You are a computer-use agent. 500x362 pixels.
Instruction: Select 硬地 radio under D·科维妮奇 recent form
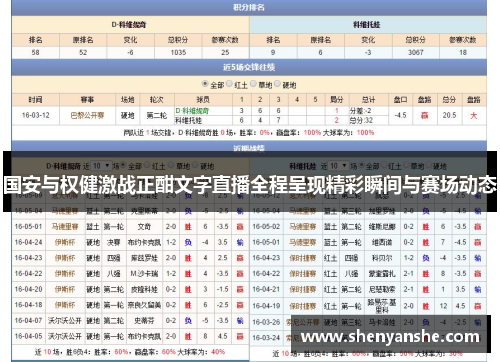(195, 165)
